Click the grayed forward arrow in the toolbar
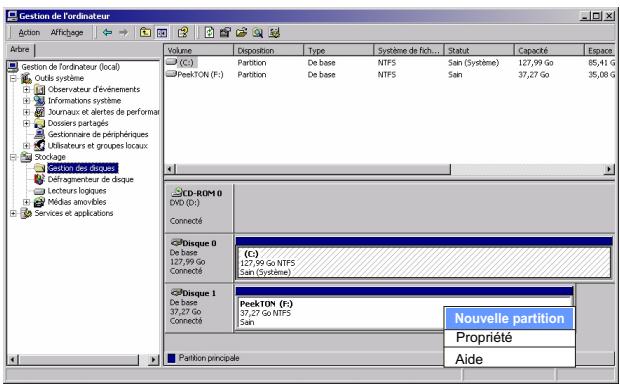Screen dimensions: 620x385 pyautogui.click(x=124, y=32)
